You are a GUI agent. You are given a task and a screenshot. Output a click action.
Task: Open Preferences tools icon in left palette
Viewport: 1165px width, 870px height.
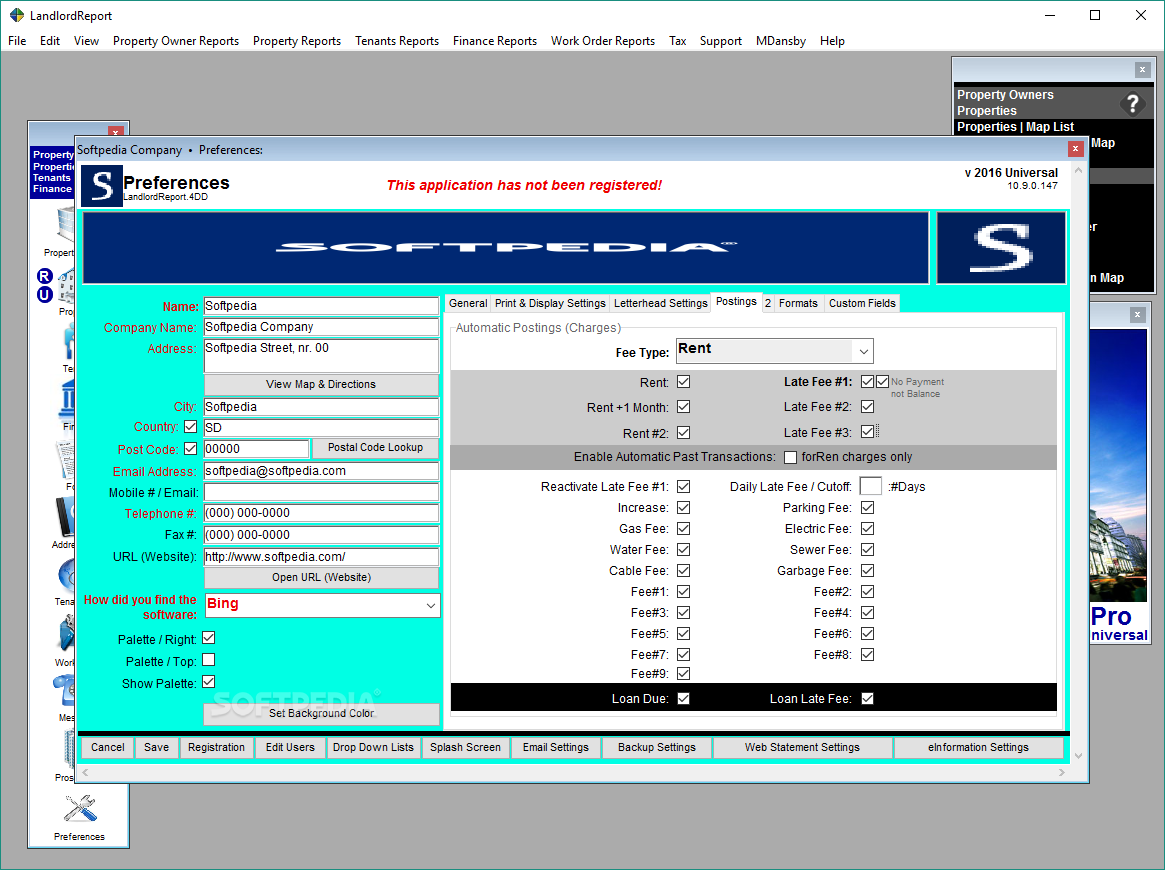coord(80,809)
